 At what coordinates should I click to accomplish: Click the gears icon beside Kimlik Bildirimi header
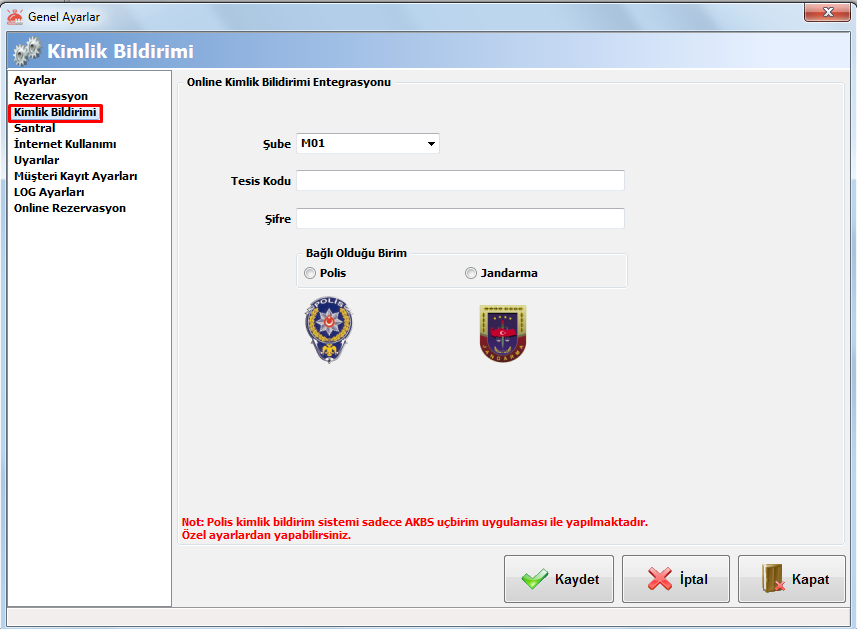point(27,51)
